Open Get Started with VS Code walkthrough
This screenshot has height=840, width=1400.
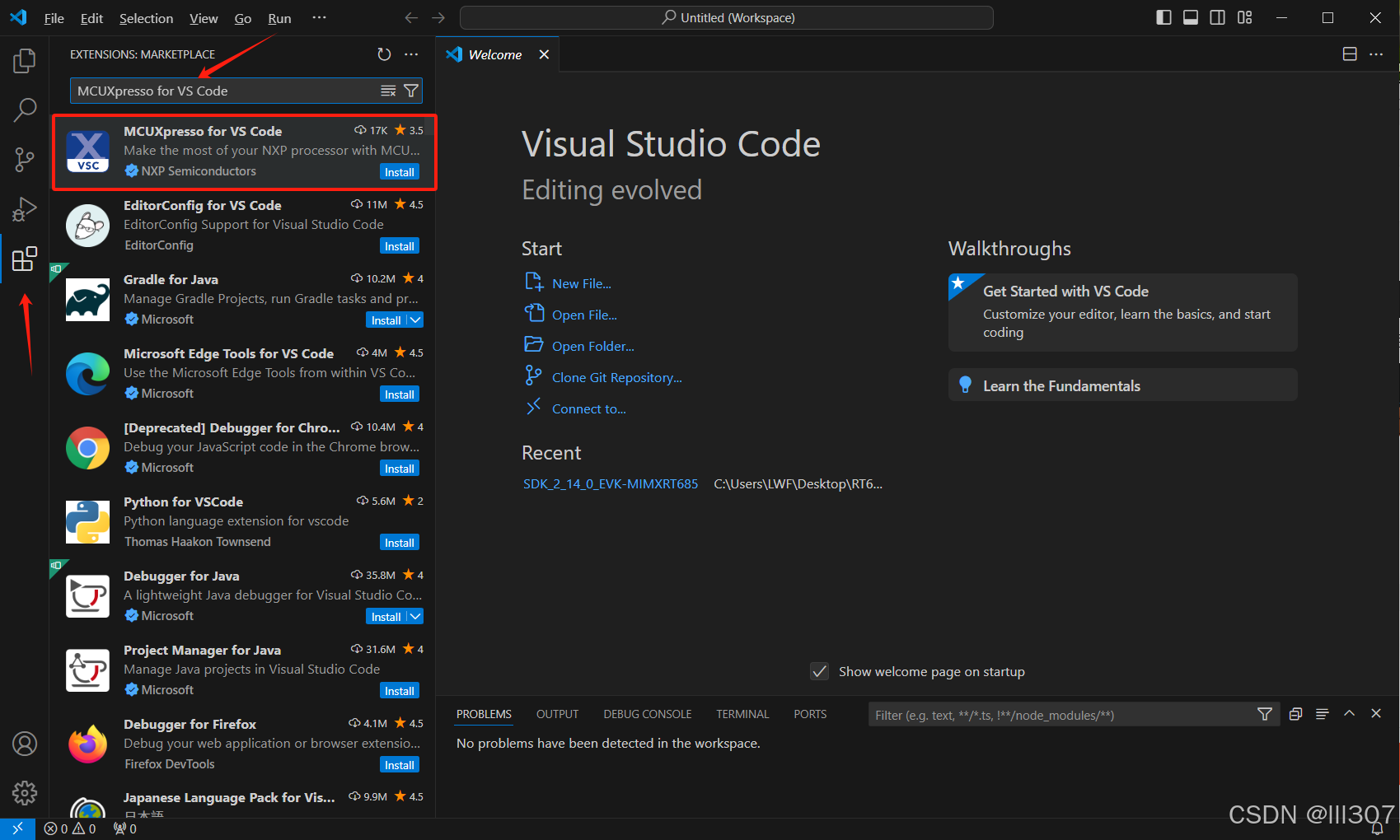pyautogui.click(x=1123, y=312)
